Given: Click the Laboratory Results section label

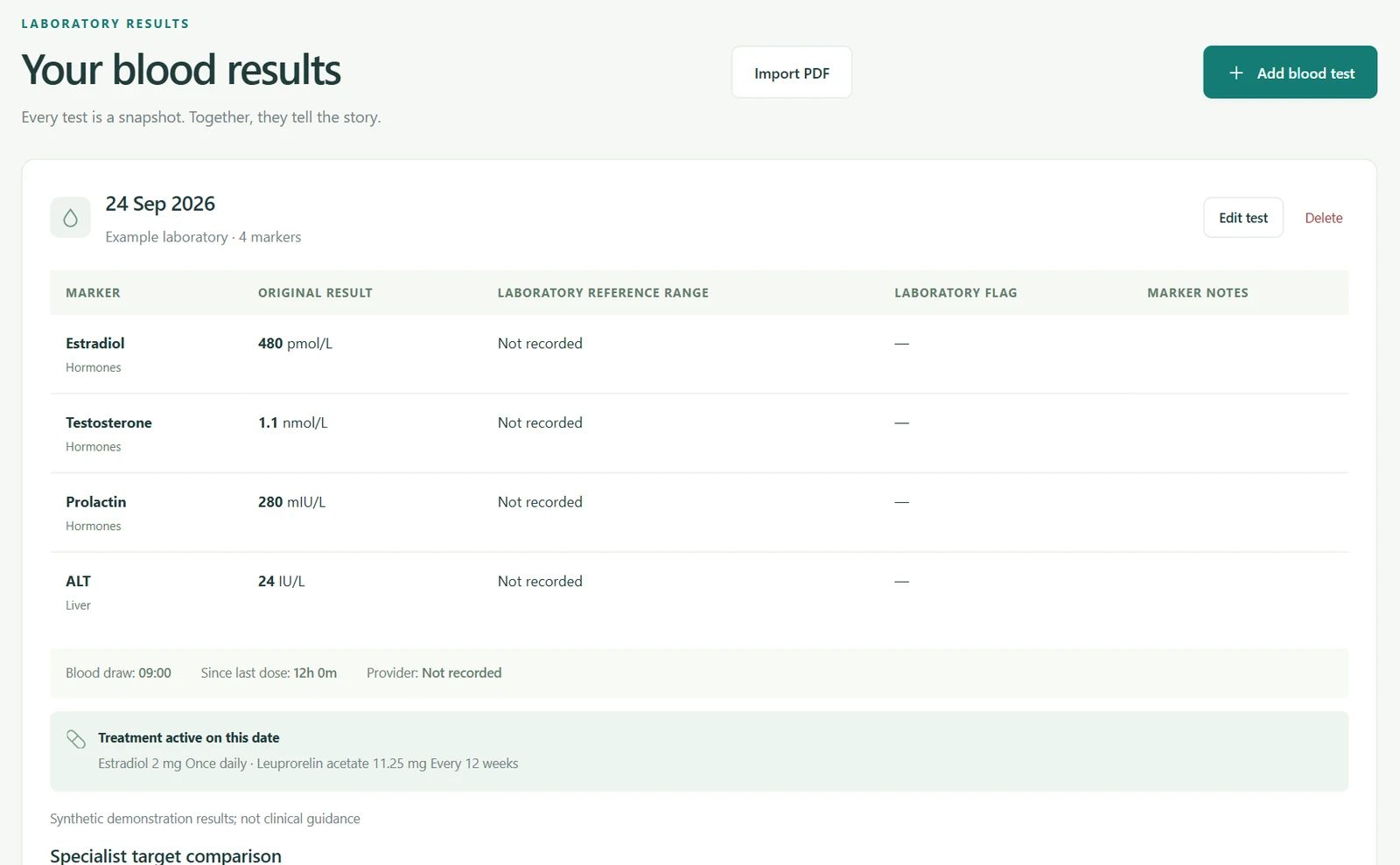Looking at the screenshot, I should click(x=105, y=24).
